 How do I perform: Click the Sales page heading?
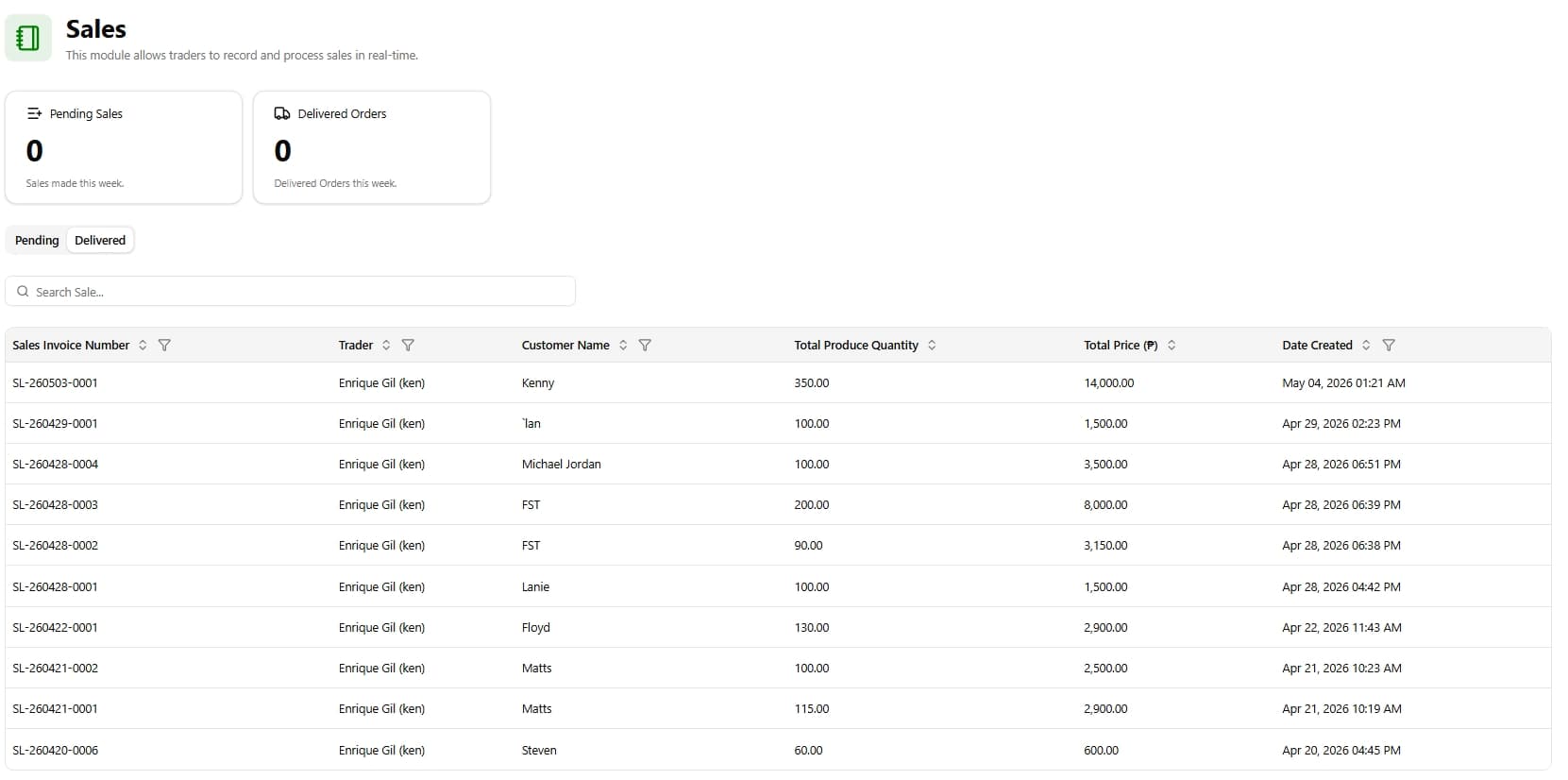95,29
